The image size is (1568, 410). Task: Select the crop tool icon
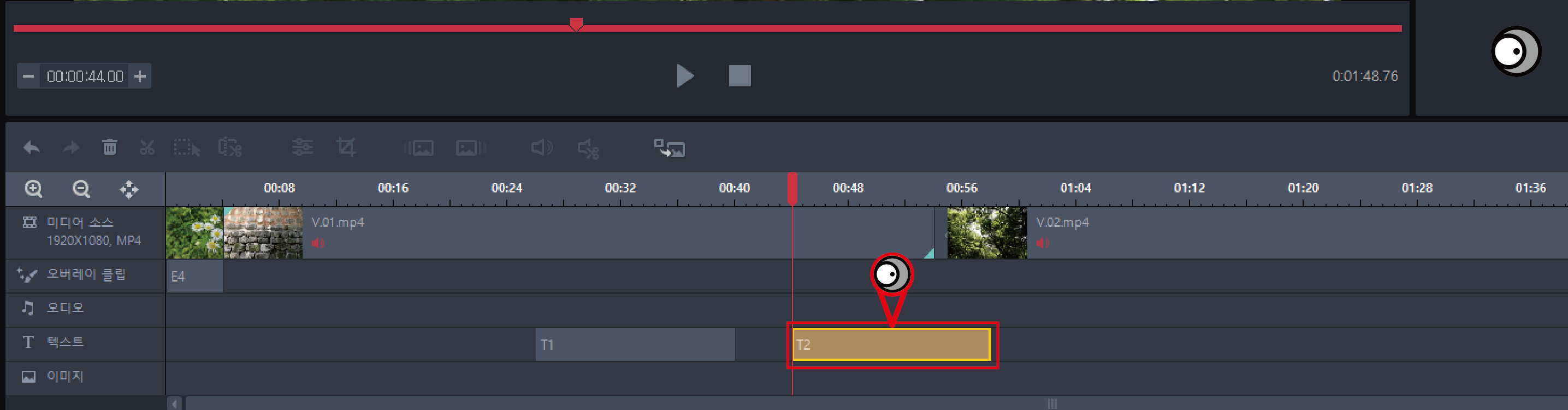(346, 147)
